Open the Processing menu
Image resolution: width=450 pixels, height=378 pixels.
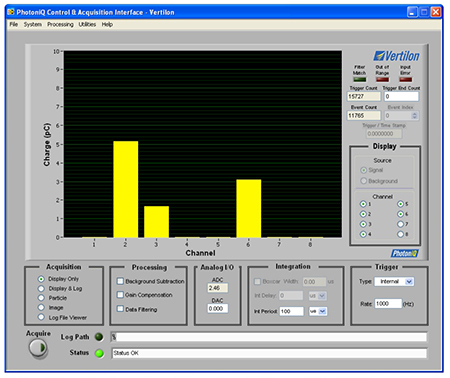(60, 24)
